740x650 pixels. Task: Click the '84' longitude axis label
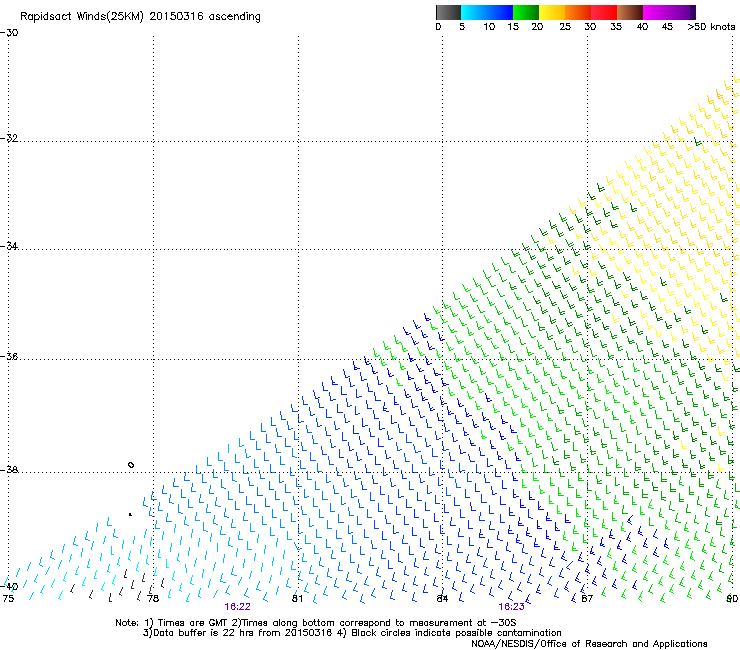442,599
